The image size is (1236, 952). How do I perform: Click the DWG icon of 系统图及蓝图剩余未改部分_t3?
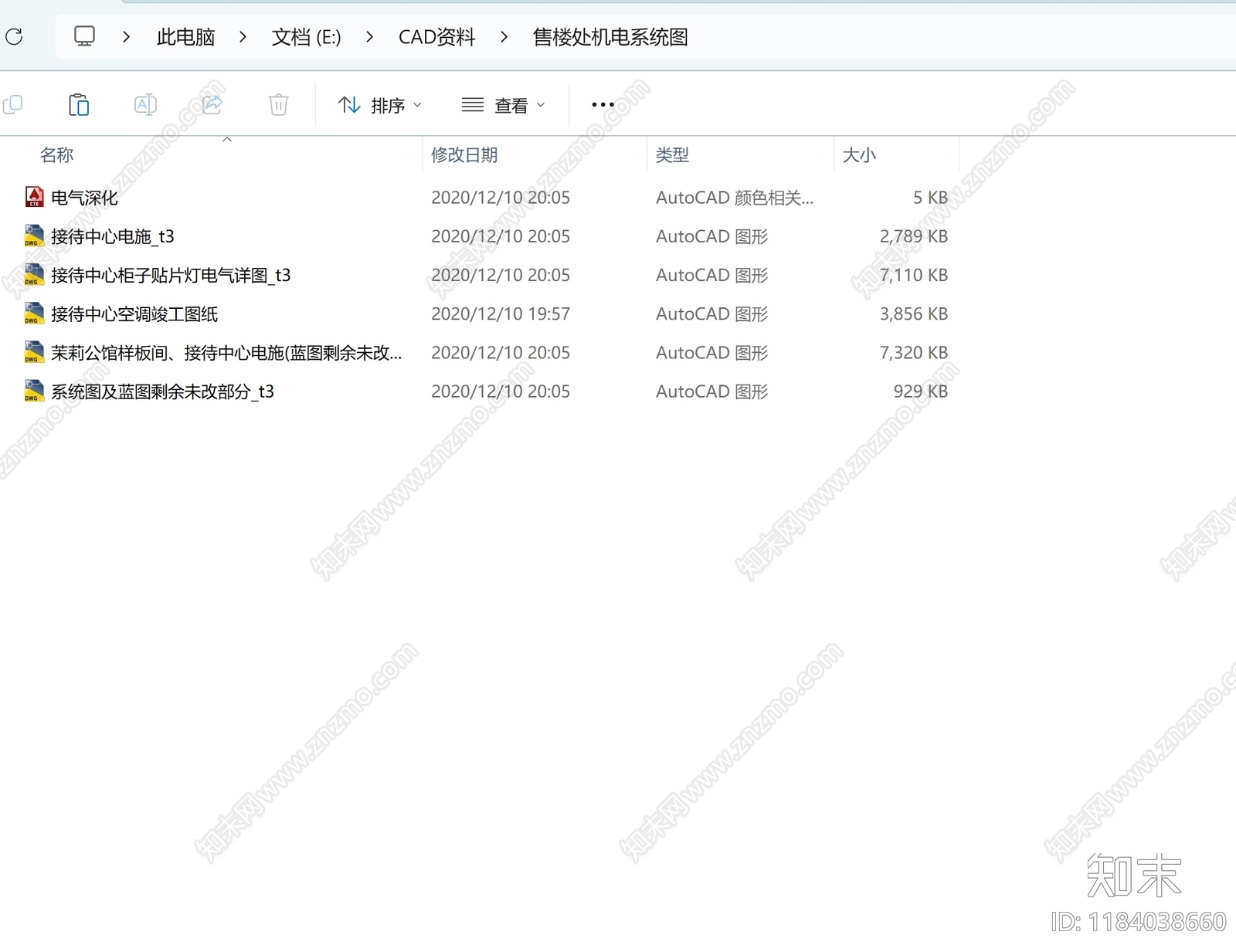pyautogui.click(x=34, y=391)
